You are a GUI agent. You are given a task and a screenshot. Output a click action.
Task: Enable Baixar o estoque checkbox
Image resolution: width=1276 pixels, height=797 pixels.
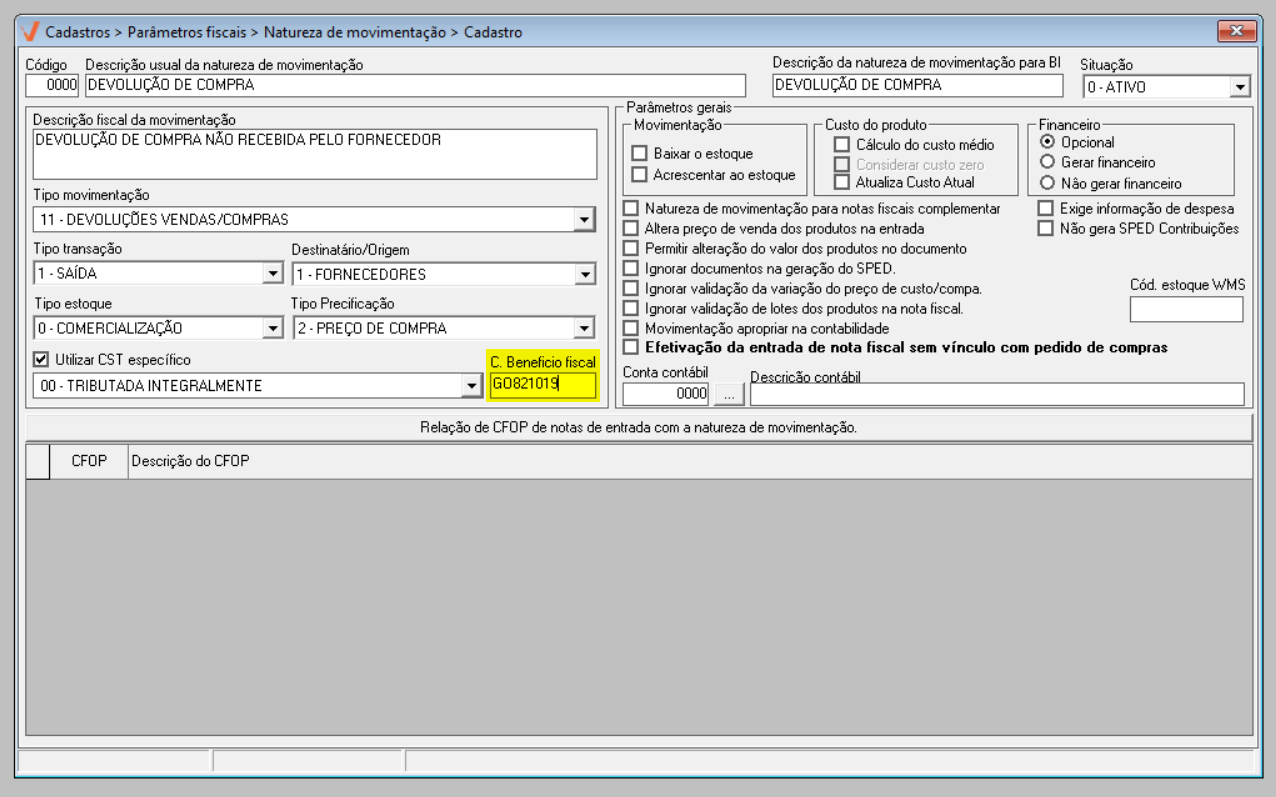640,154
